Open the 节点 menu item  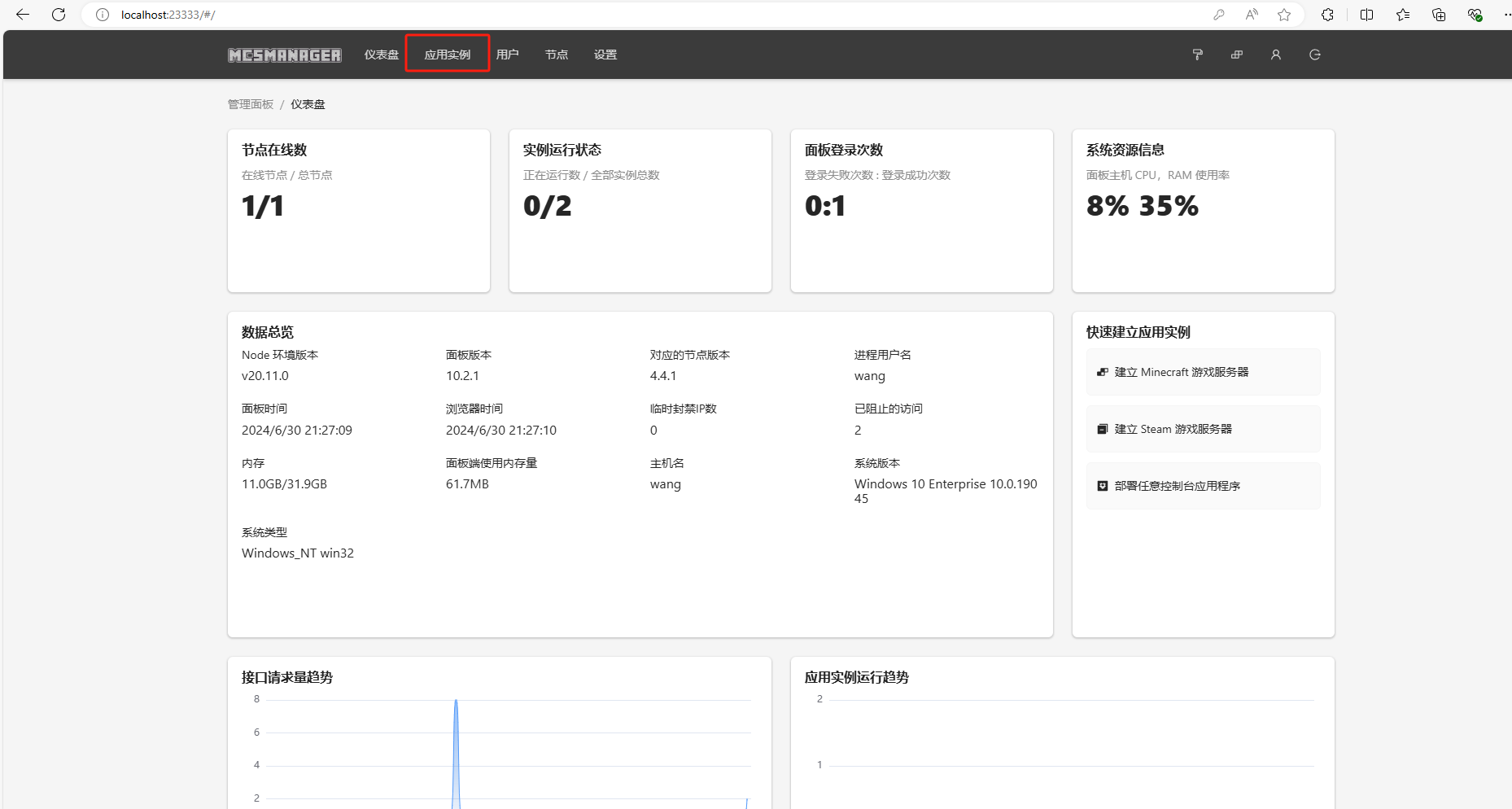[x=557, y=55]
